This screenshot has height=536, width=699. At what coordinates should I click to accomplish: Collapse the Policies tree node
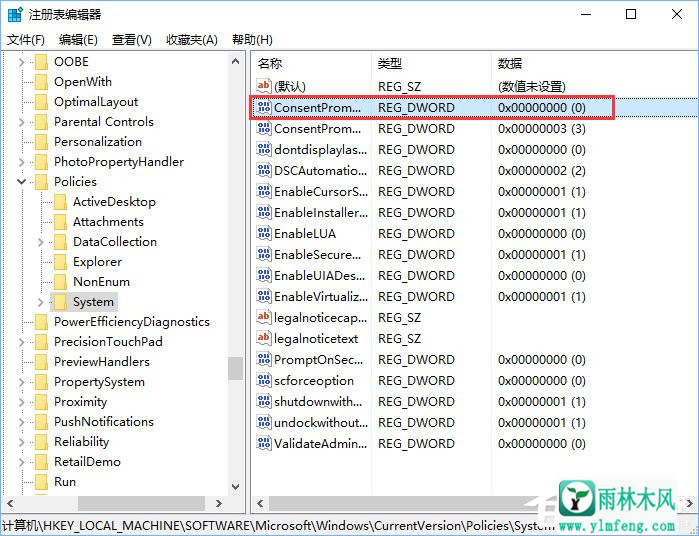pos(21,181)
